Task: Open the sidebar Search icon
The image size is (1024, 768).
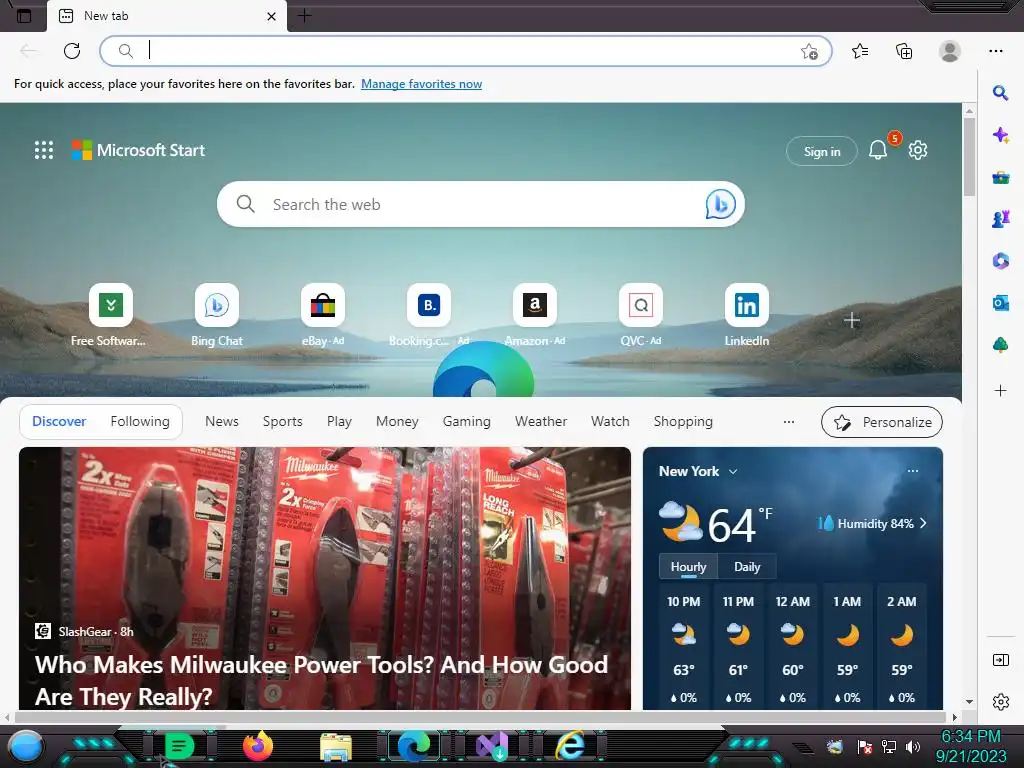Action: tap(1000, 93)
